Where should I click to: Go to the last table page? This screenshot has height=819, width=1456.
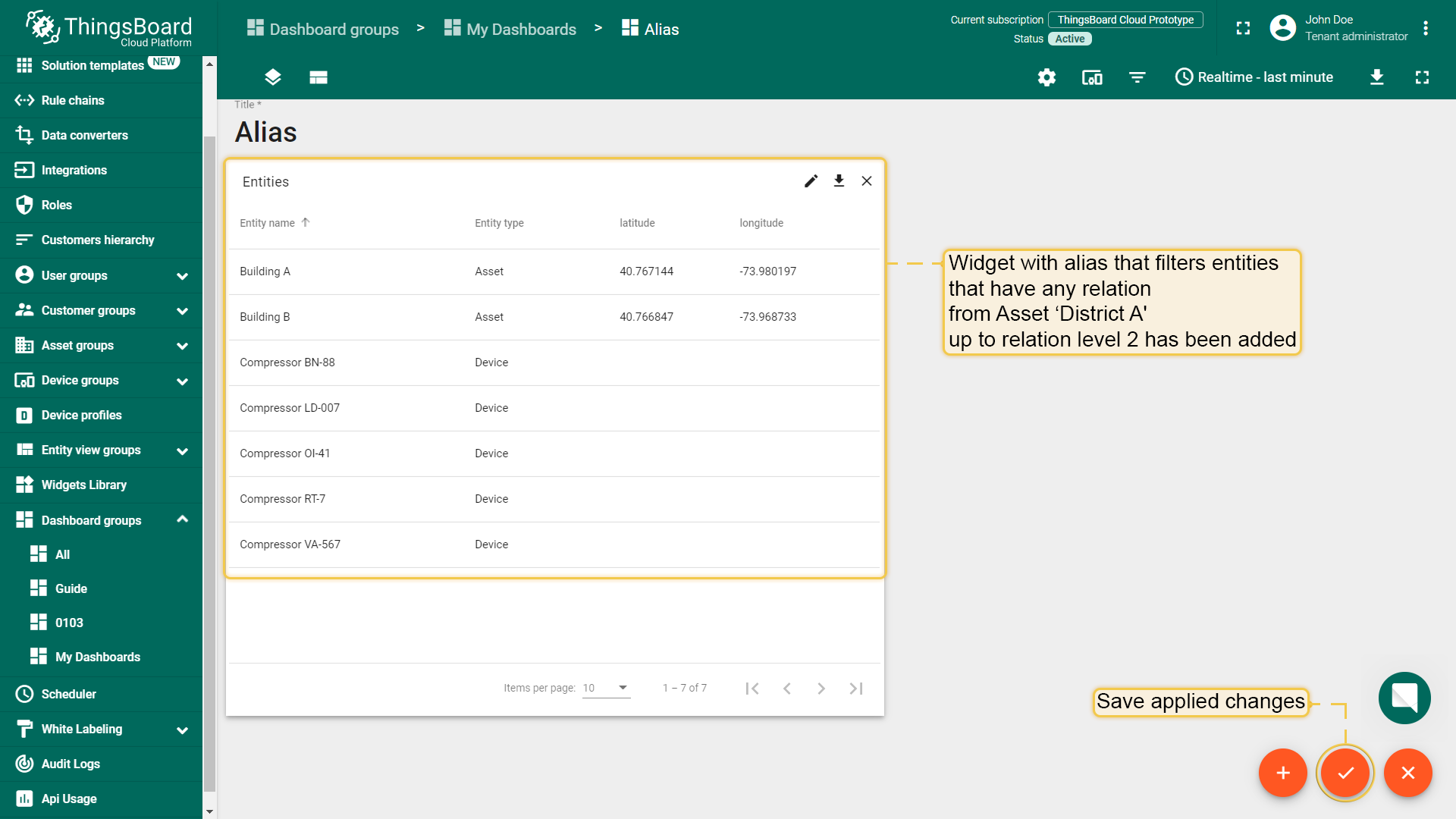856,689
